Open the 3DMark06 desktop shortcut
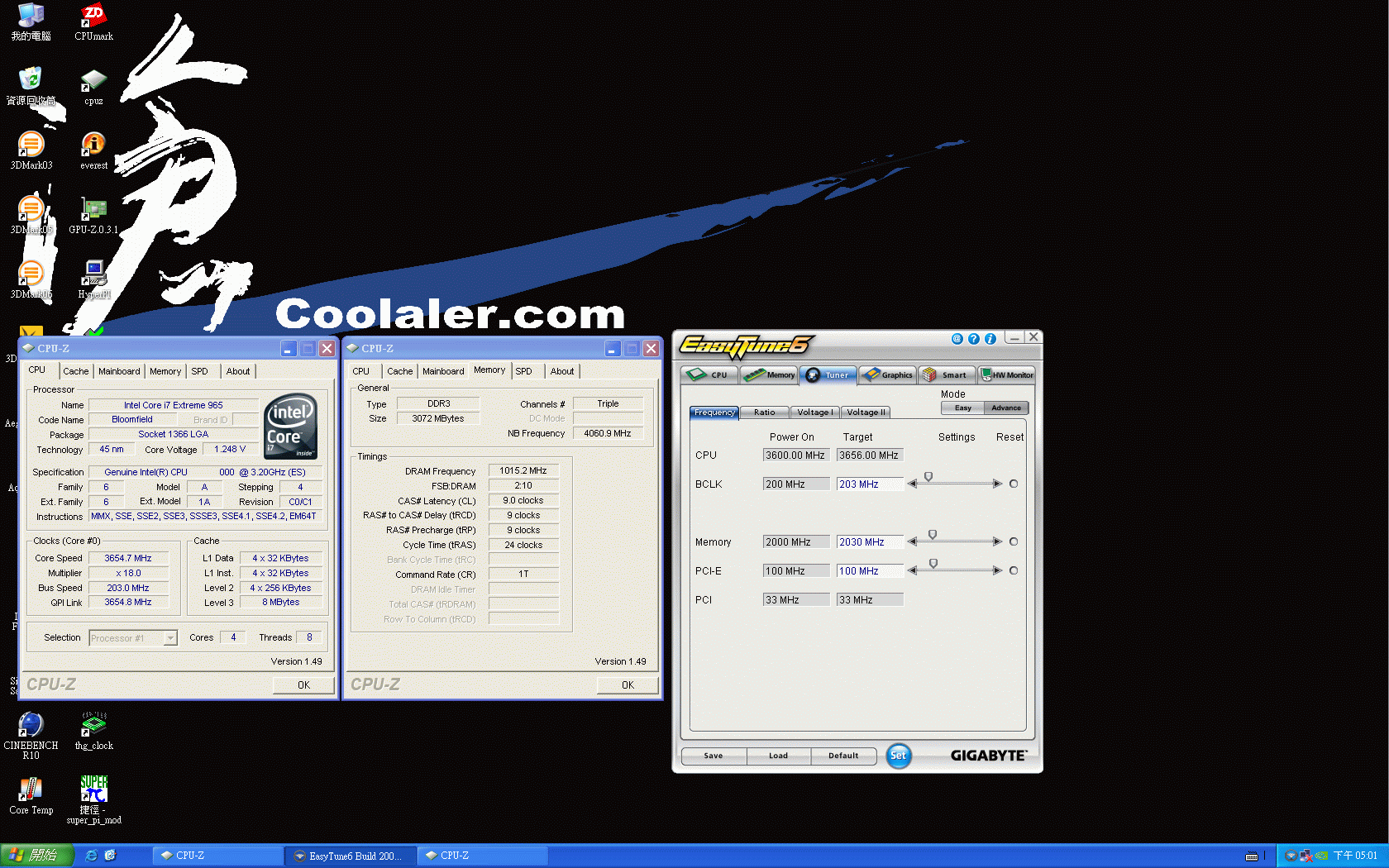 point(31,279)
